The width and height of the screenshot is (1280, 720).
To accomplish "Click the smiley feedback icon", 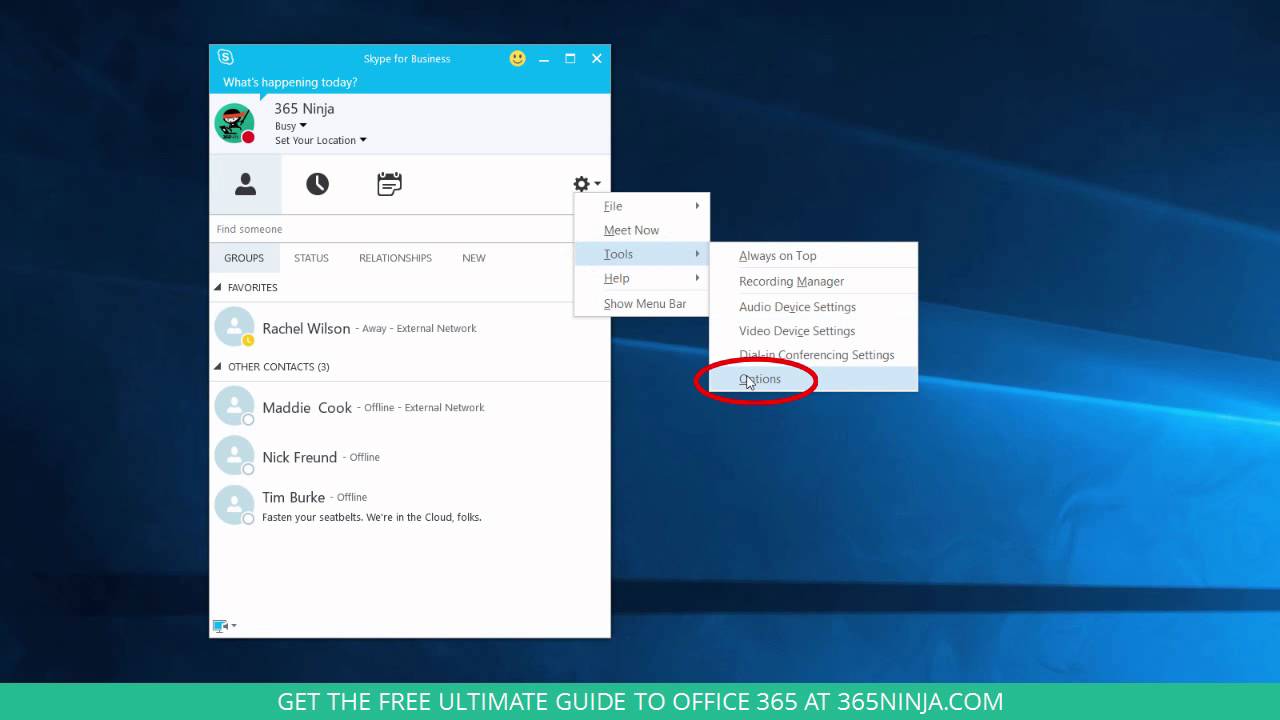I will click(517, 58).
